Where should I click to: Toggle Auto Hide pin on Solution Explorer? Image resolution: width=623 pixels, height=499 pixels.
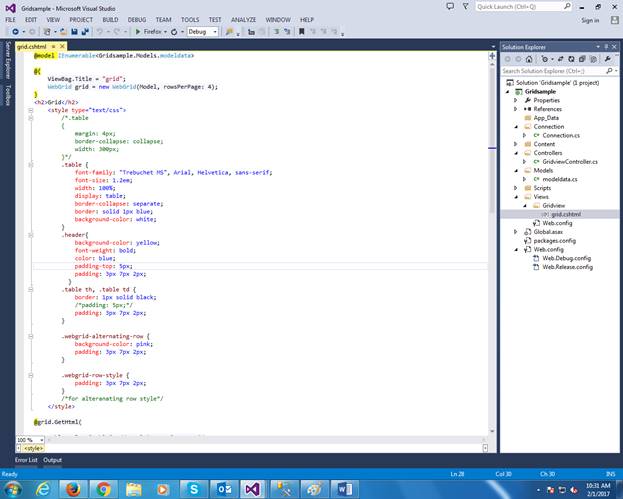click(x=605, y=47)
